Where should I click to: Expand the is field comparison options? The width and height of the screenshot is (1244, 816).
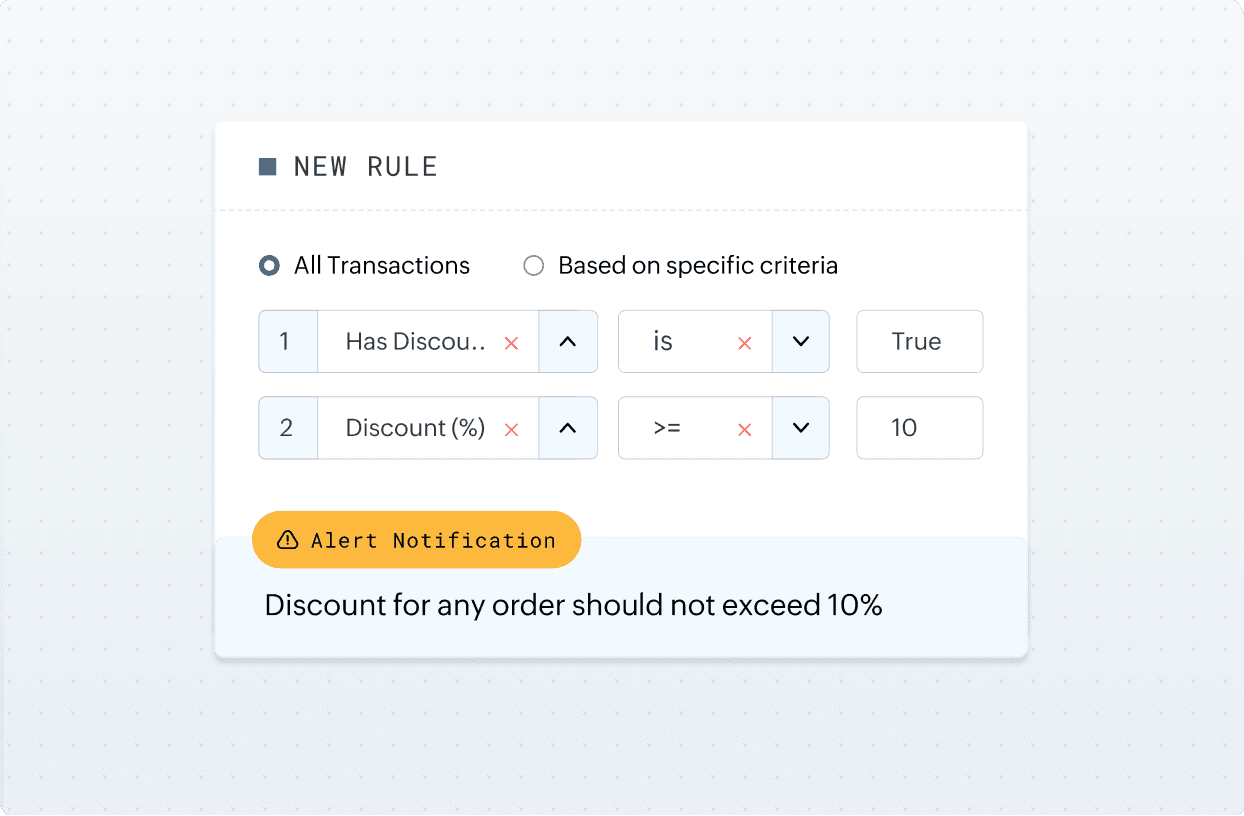coord(801,341)
